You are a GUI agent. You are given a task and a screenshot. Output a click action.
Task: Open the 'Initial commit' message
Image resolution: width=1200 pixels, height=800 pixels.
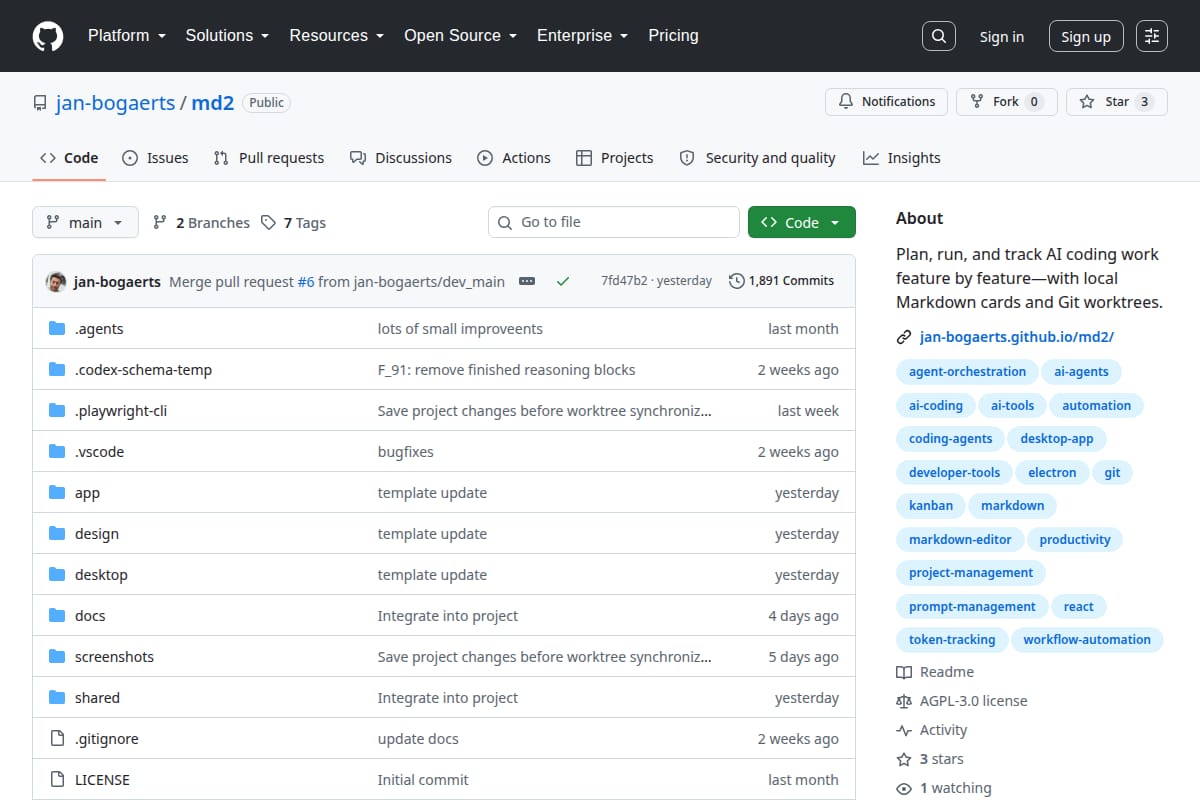423,779
